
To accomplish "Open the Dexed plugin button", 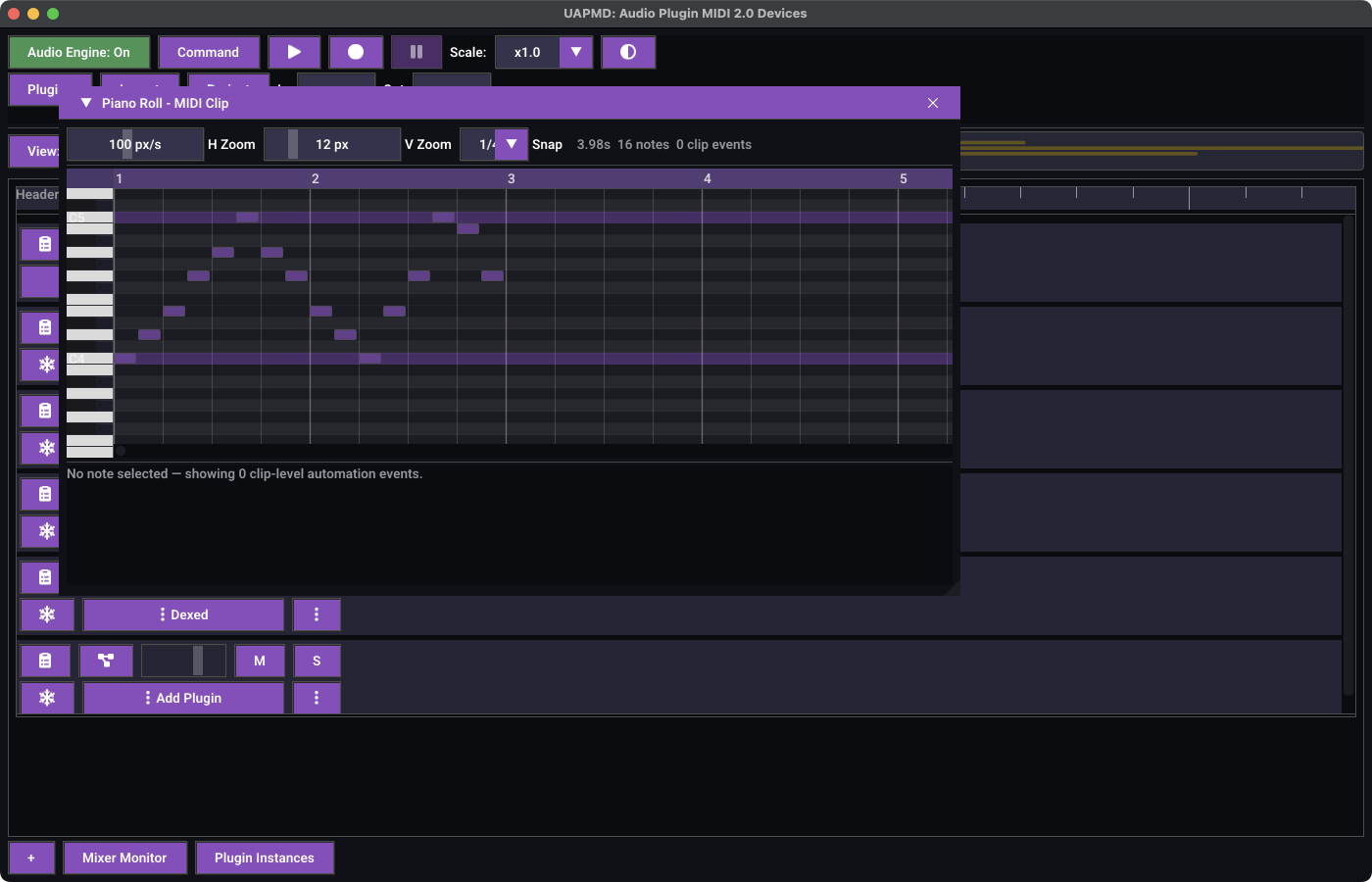I will pos(183,614).
